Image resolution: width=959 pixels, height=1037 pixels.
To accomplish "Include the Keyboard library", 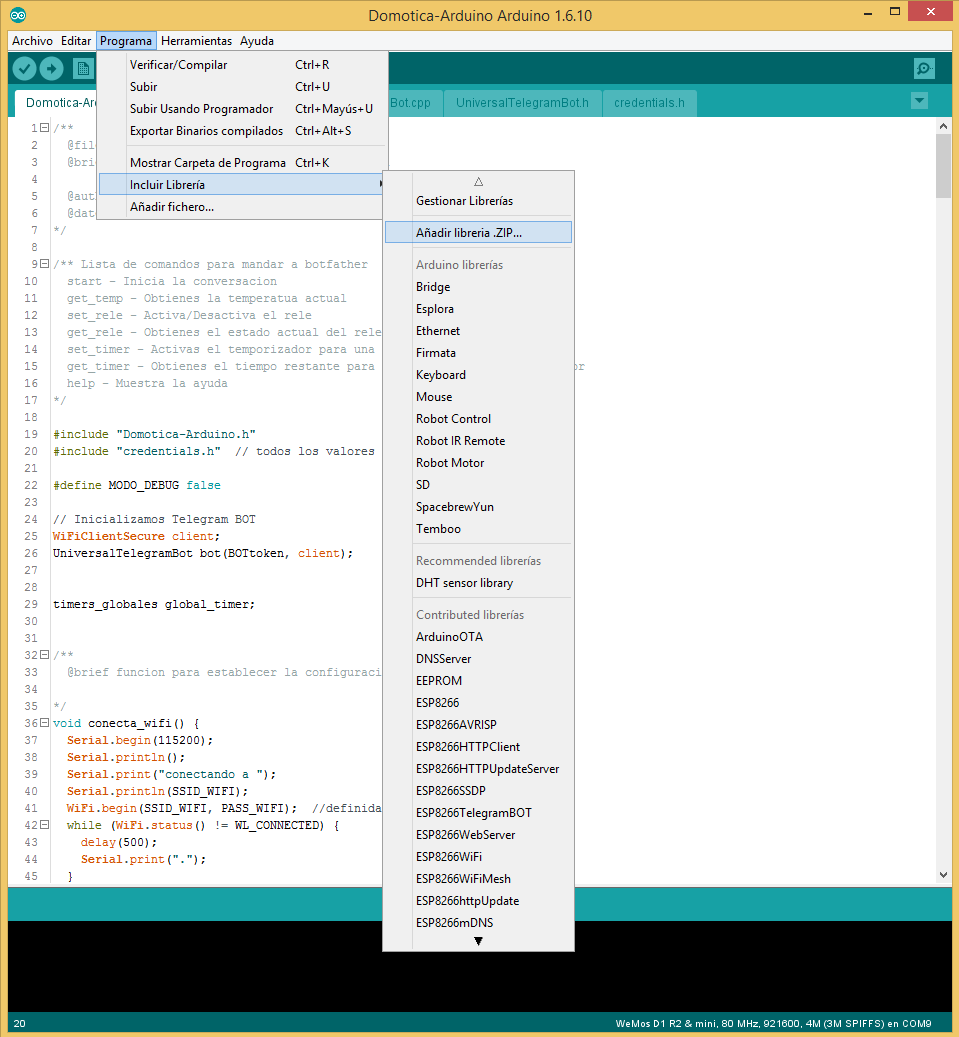I will pos(478,374).
